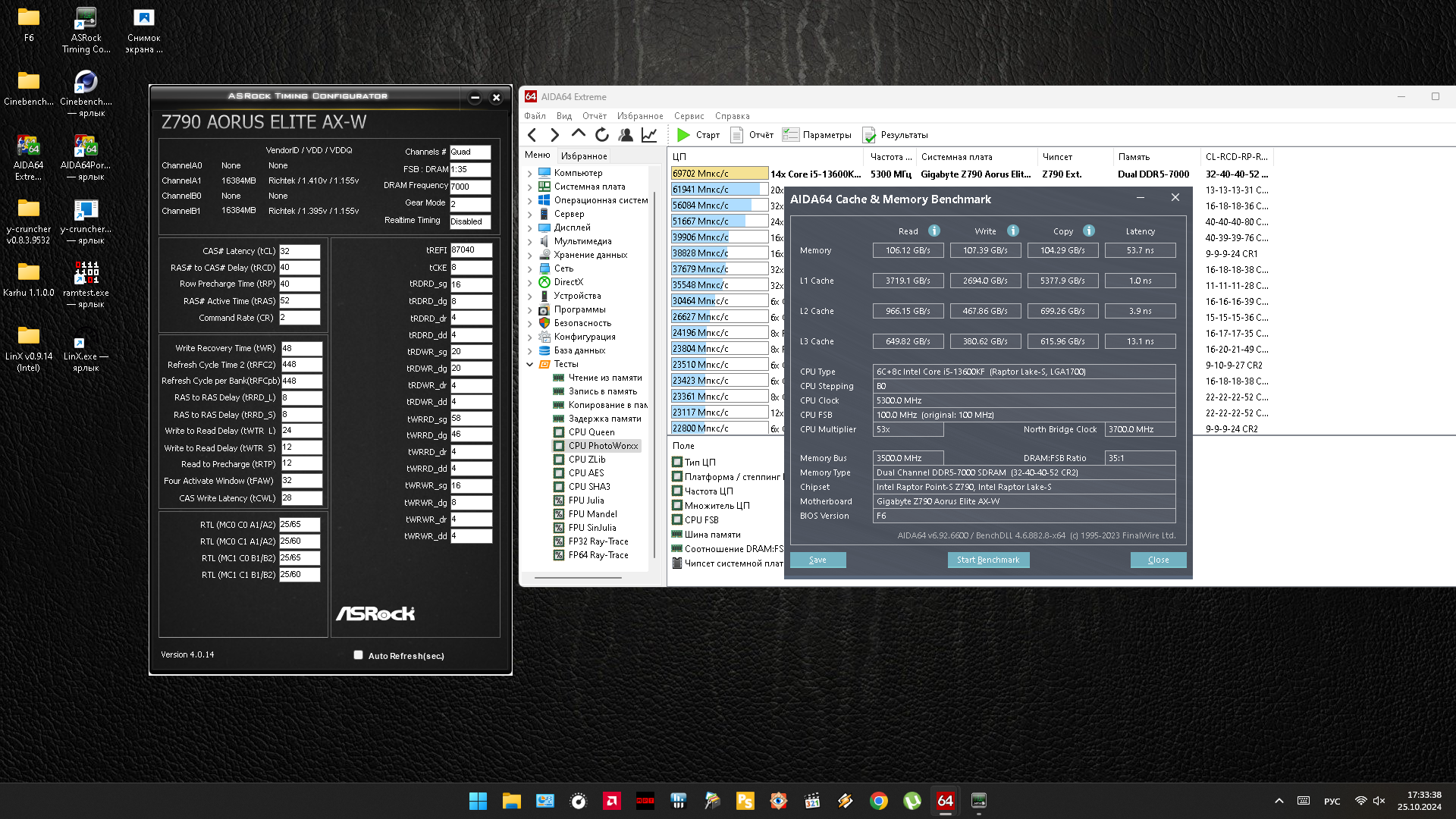The height and width of the screenshot is (819, 1456).
Task: Click the green Start play icon in AIDA64 toolbar
Action: point(683,135)
